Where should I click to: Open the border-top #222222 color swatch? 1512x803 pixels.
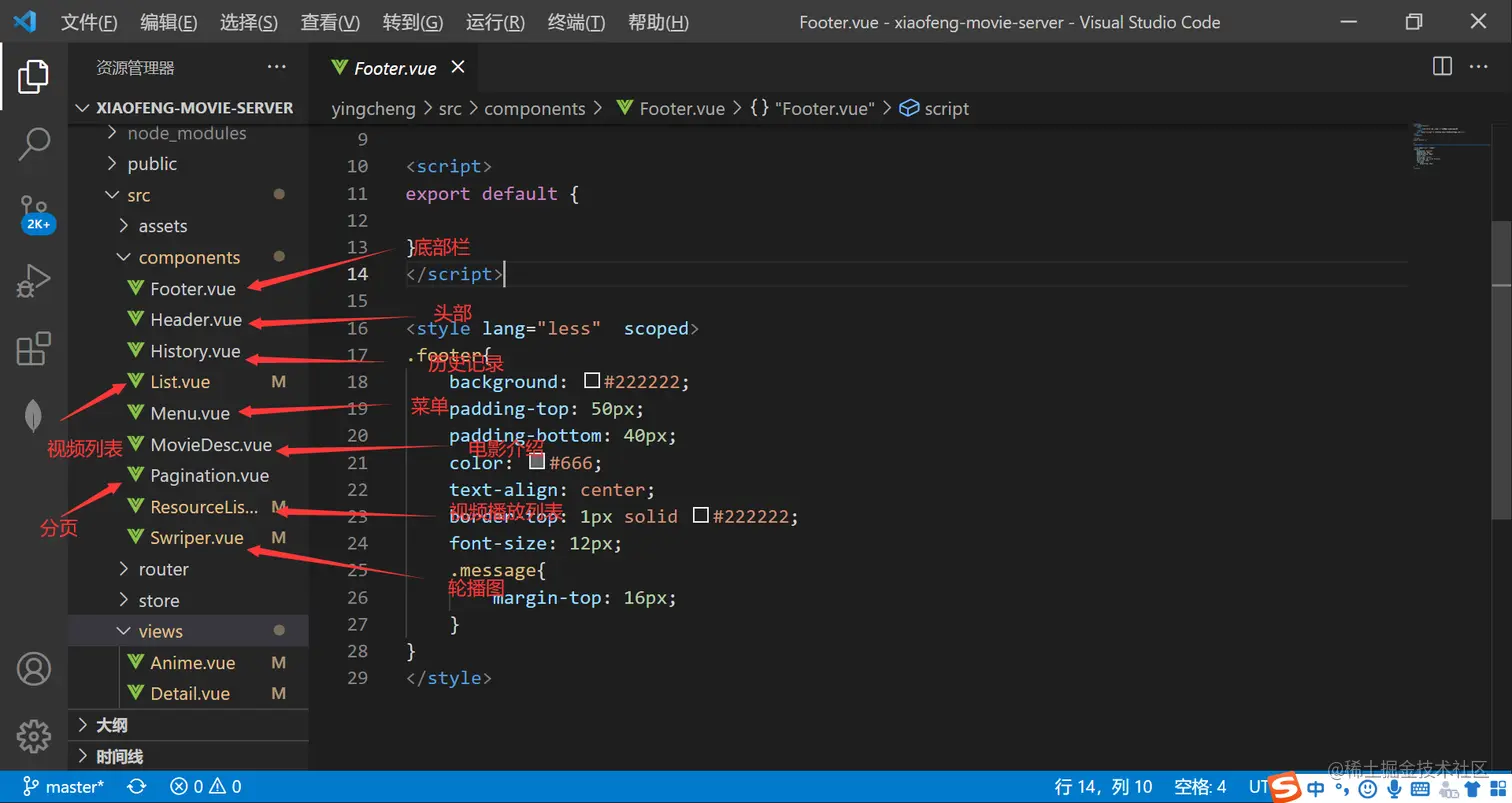[x=701, y=516]
